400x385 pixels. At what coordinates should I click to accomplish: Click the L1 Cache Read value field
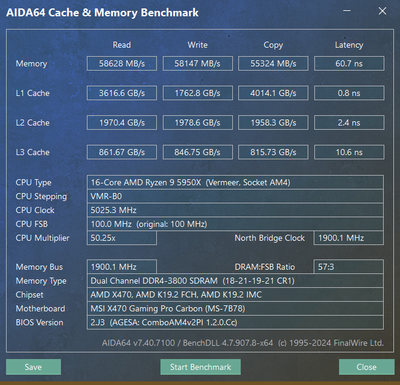[122, 93]
